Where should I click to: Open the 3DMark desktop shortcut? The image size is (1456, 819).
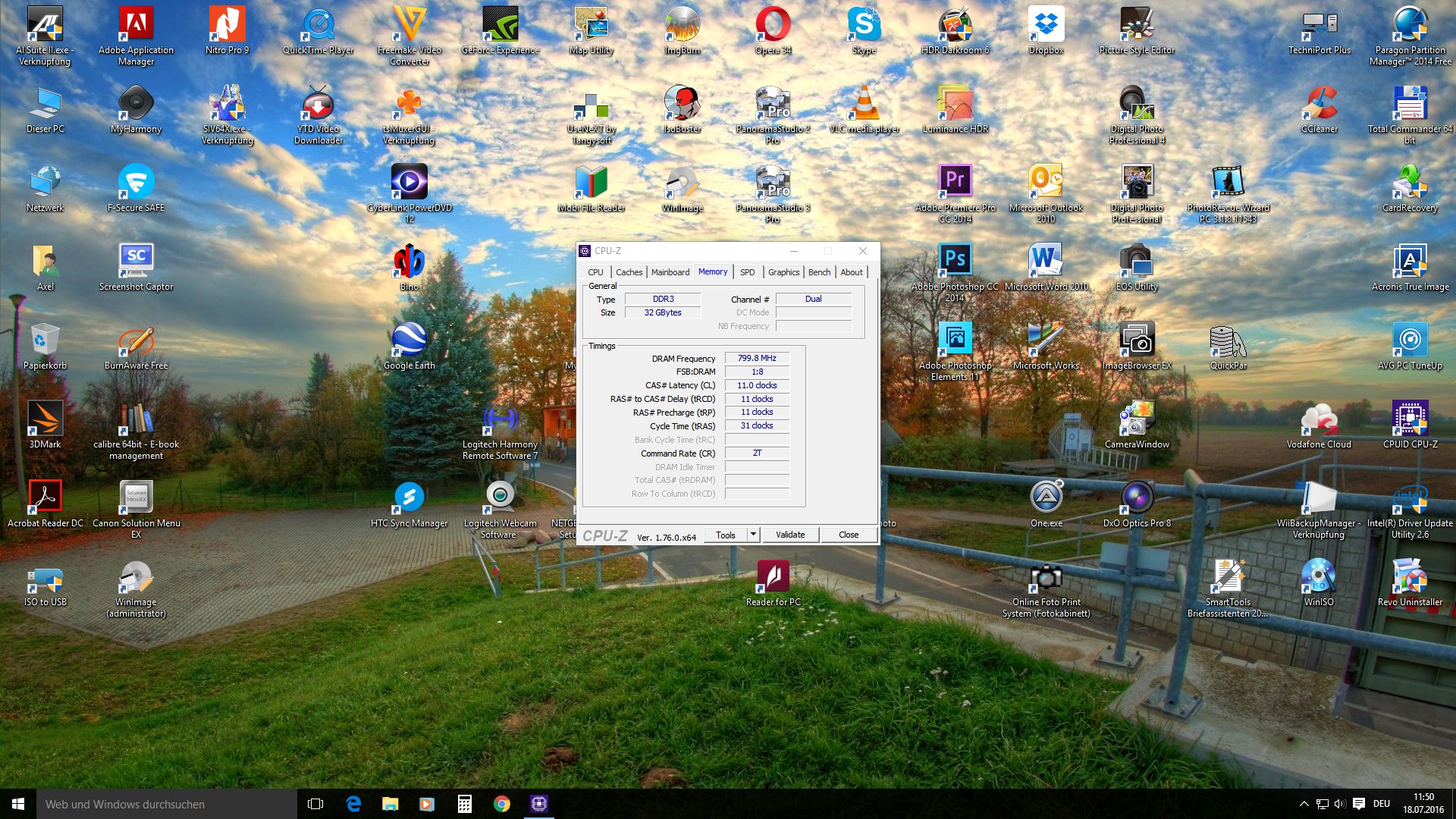pos(45,419)
